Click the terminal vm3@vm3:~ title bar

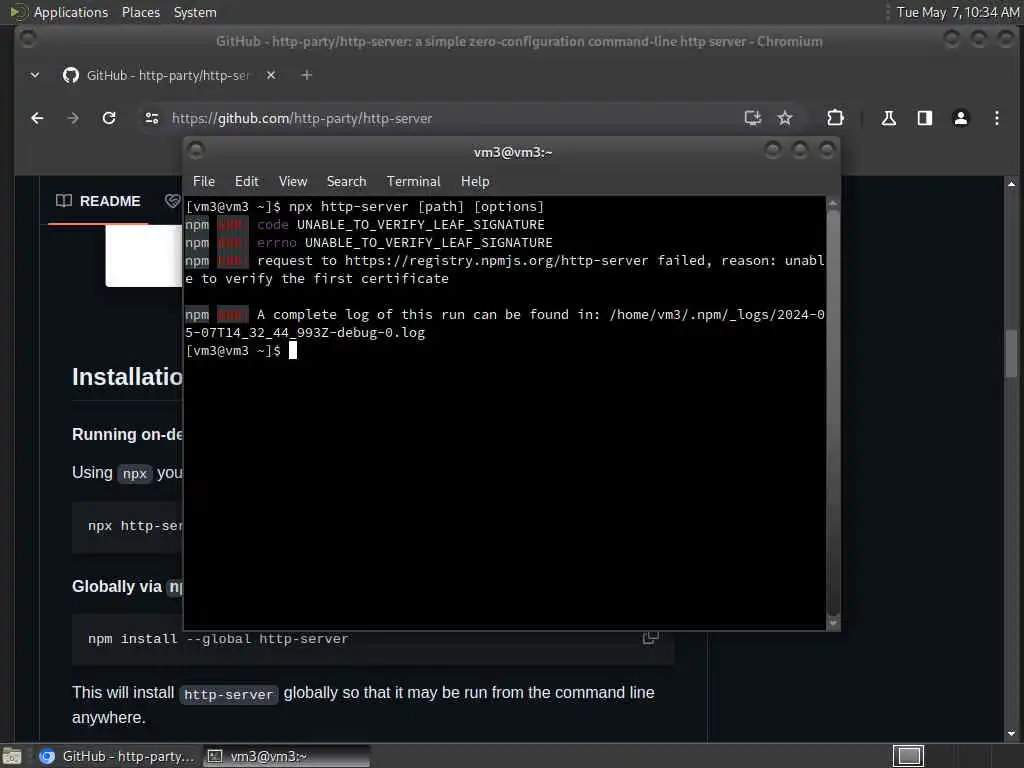[513, 152]
